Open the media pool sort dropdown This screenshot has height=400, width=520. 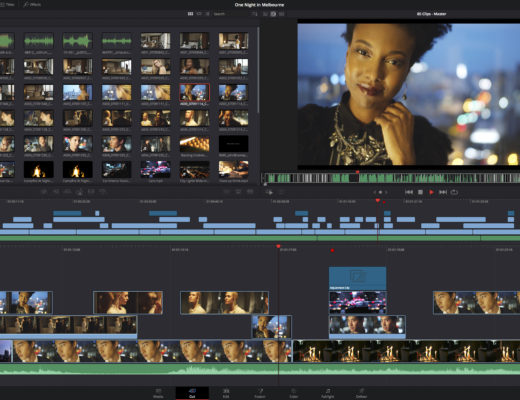pos(255,14)
